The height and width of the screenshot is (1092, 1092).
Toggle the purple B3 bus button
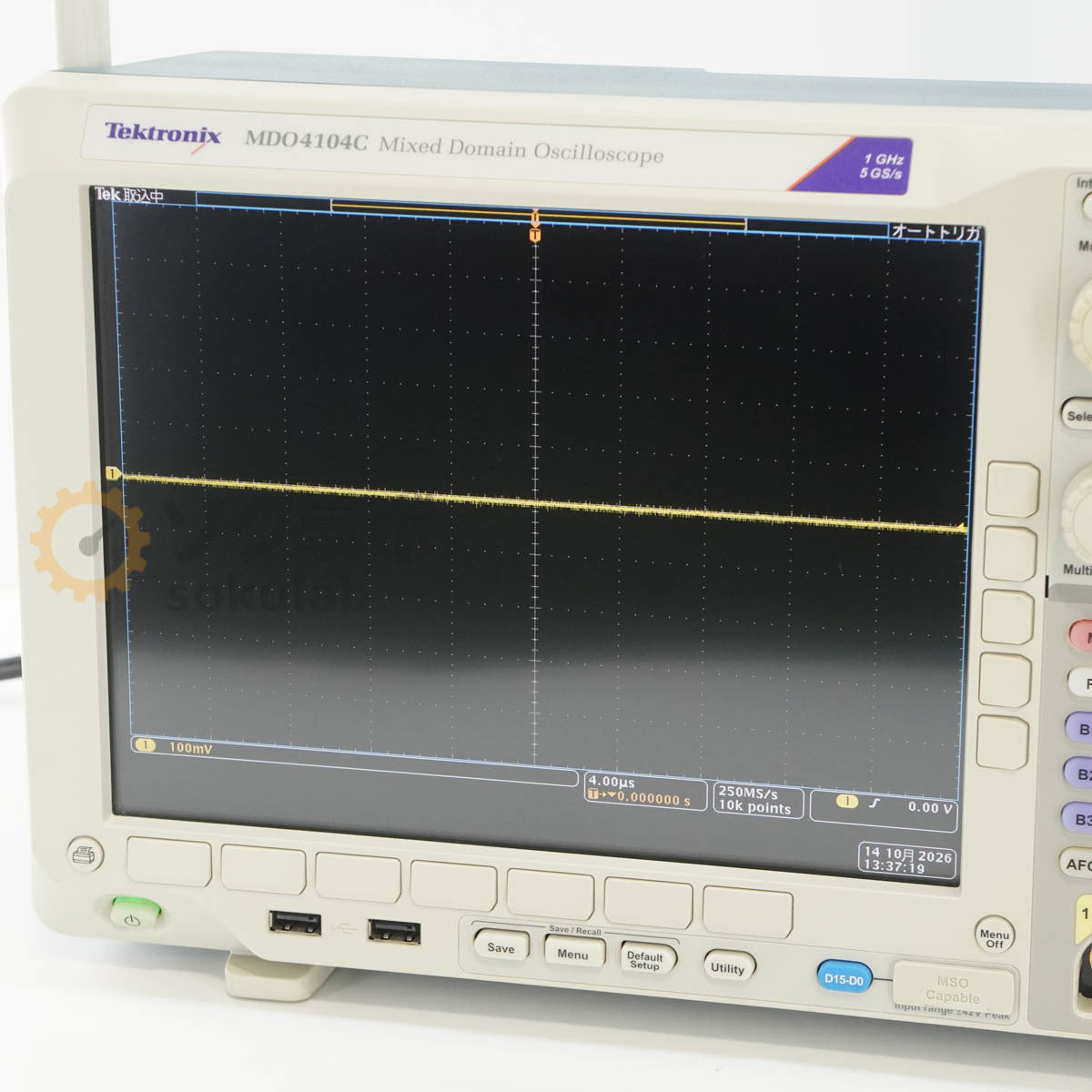[x=1077, y=819]
